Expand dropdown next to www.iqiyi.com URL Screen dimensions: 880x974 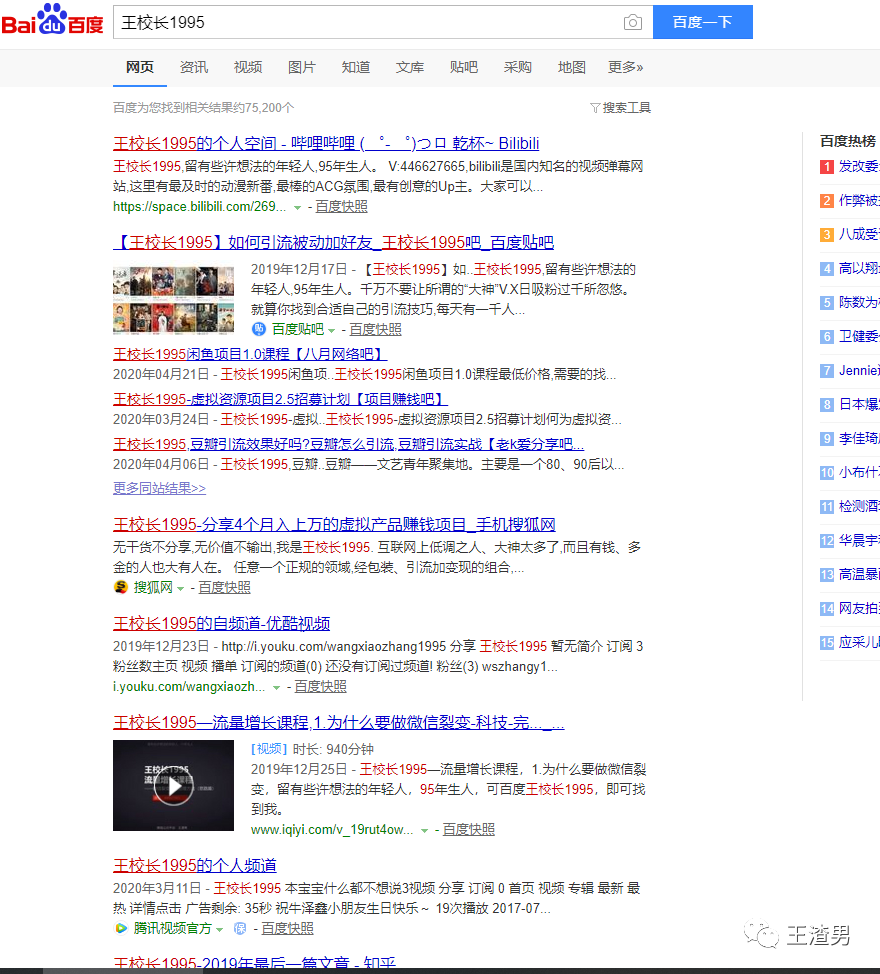click(x=425, y=831)
